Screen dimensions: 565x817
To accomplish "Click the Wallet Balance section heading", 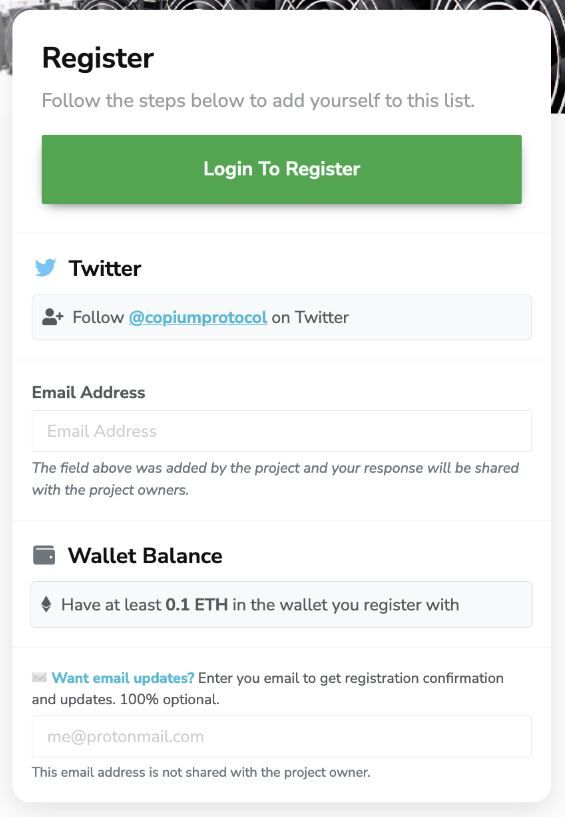I will [x=145, y=555].
